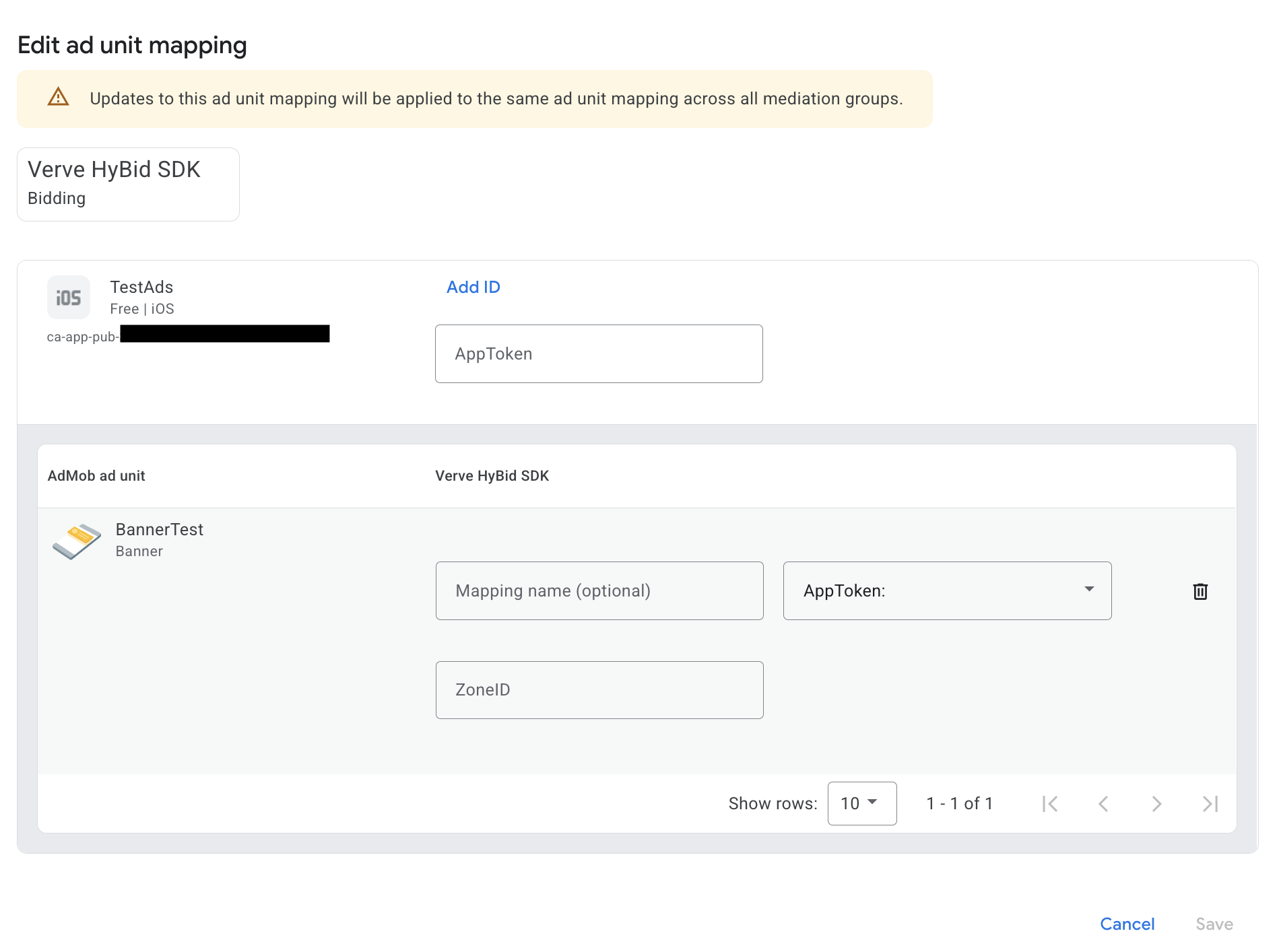
Task: Go to previous page of rows
Action: click(1103, 803)
